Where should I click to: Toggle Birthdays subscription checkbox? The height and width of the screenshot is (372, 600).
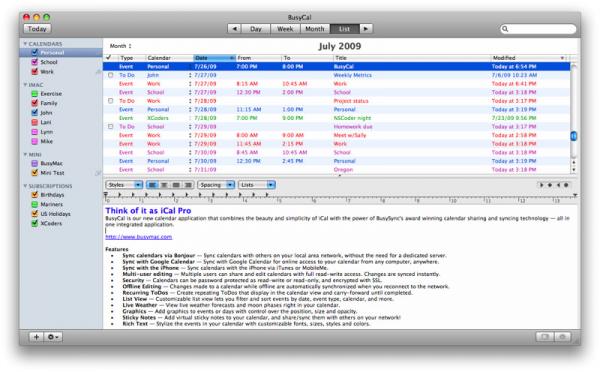(34, 194)
